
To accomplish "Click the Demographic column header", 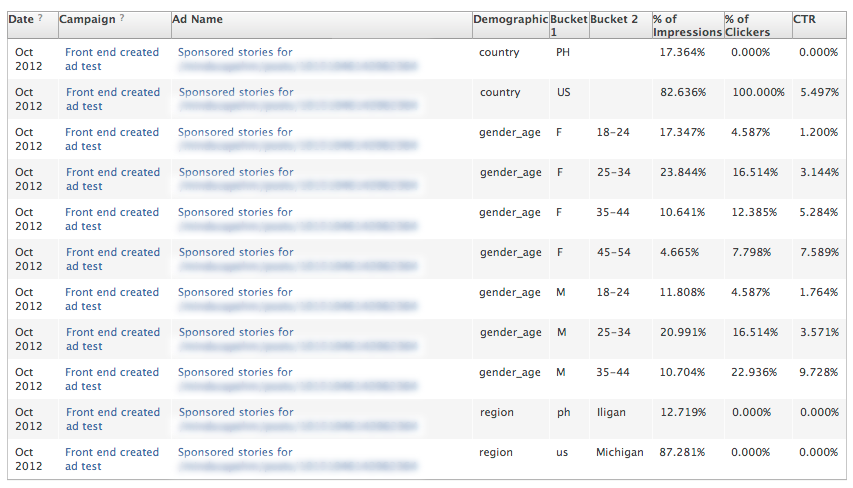I will 510,19.
